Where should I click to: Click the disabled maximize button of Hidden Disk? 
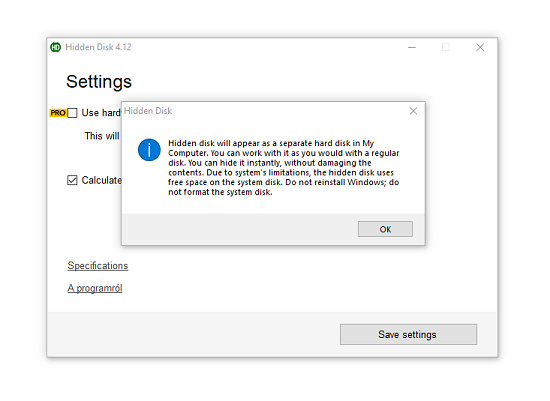[x=446, y=47]
